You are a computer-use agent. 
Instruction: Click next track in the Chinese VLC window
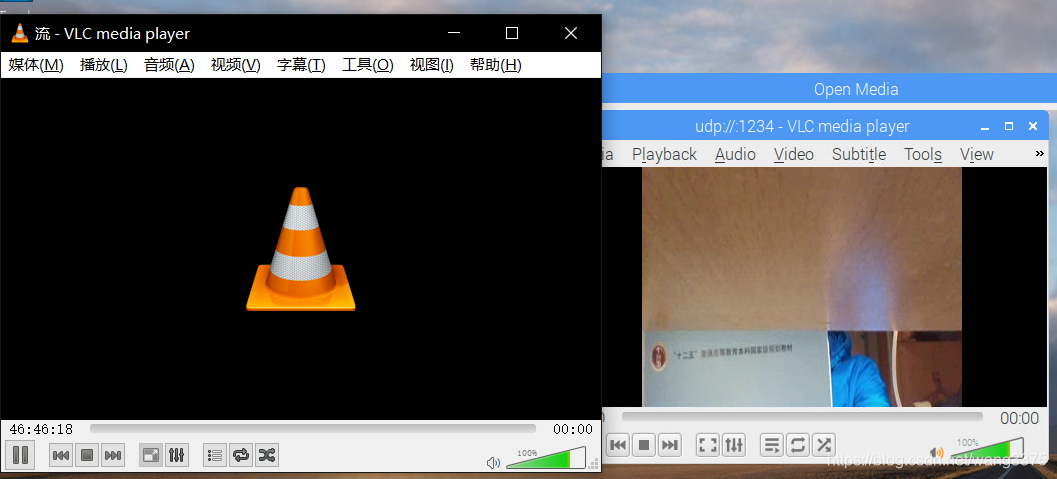(x=113, y=455)
